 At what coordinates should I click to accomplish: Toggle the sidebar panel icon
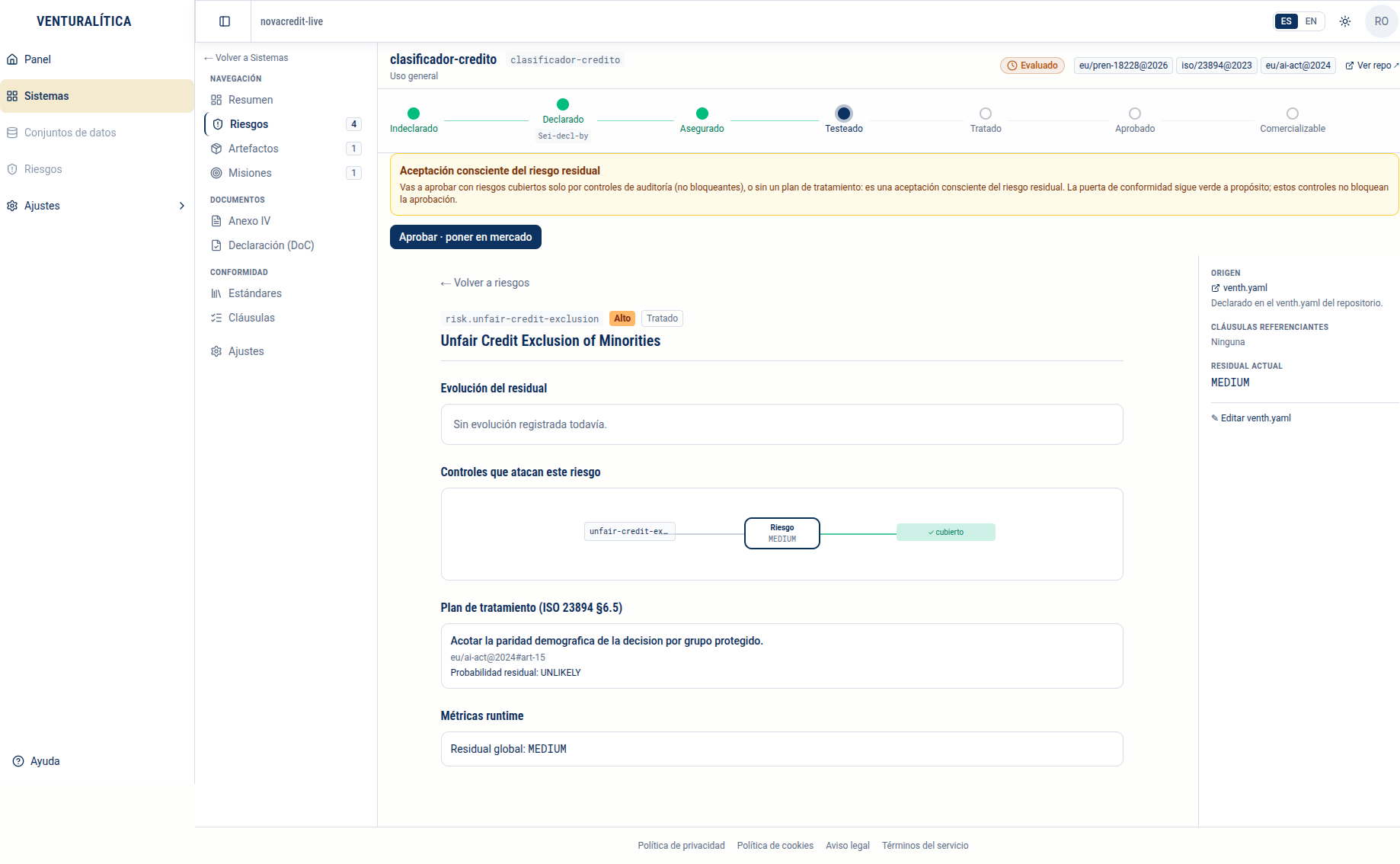[225, 21]
